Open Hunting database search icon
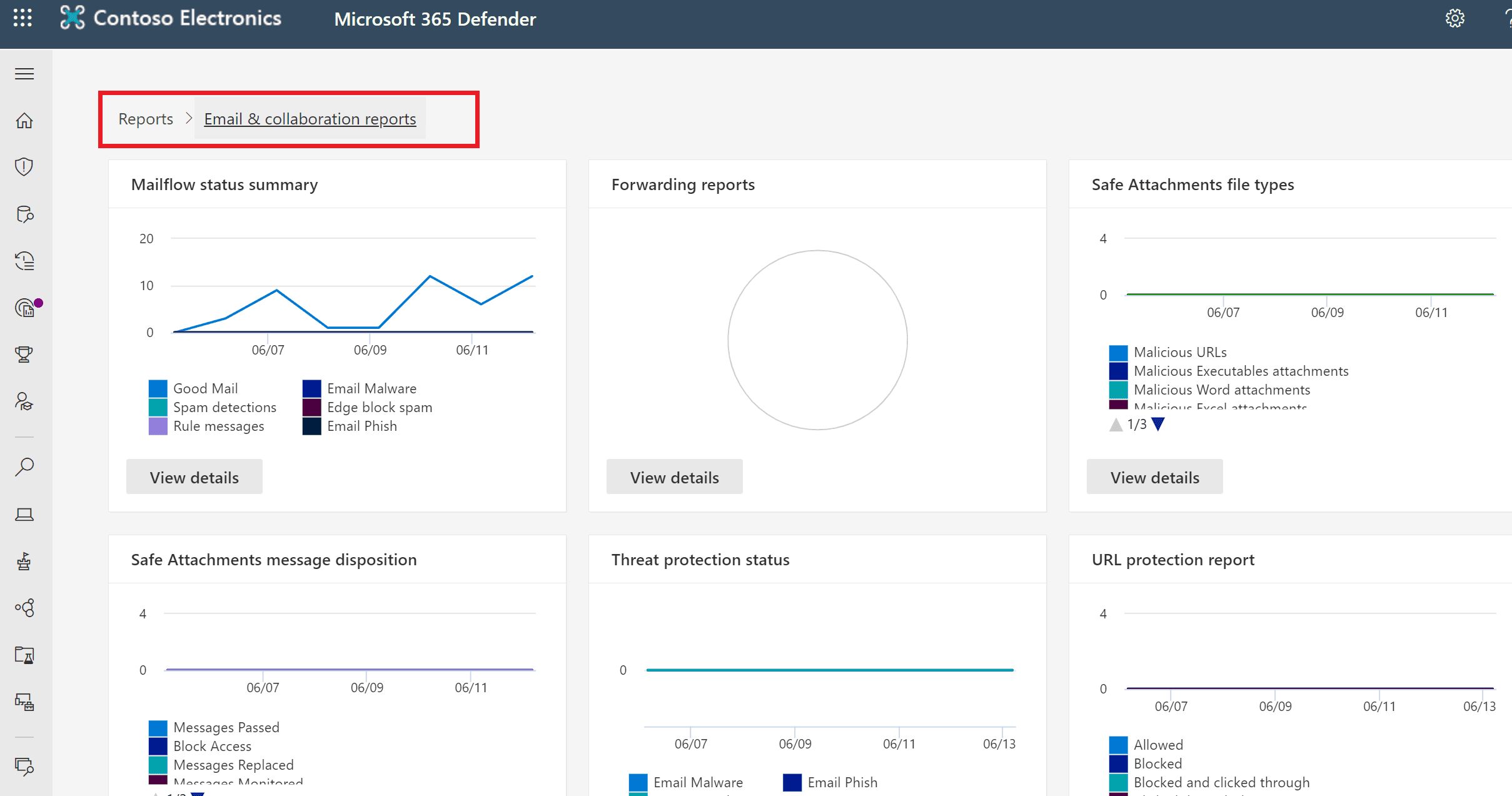This screenshot has height=796, width=1512. tap(24, 214)
